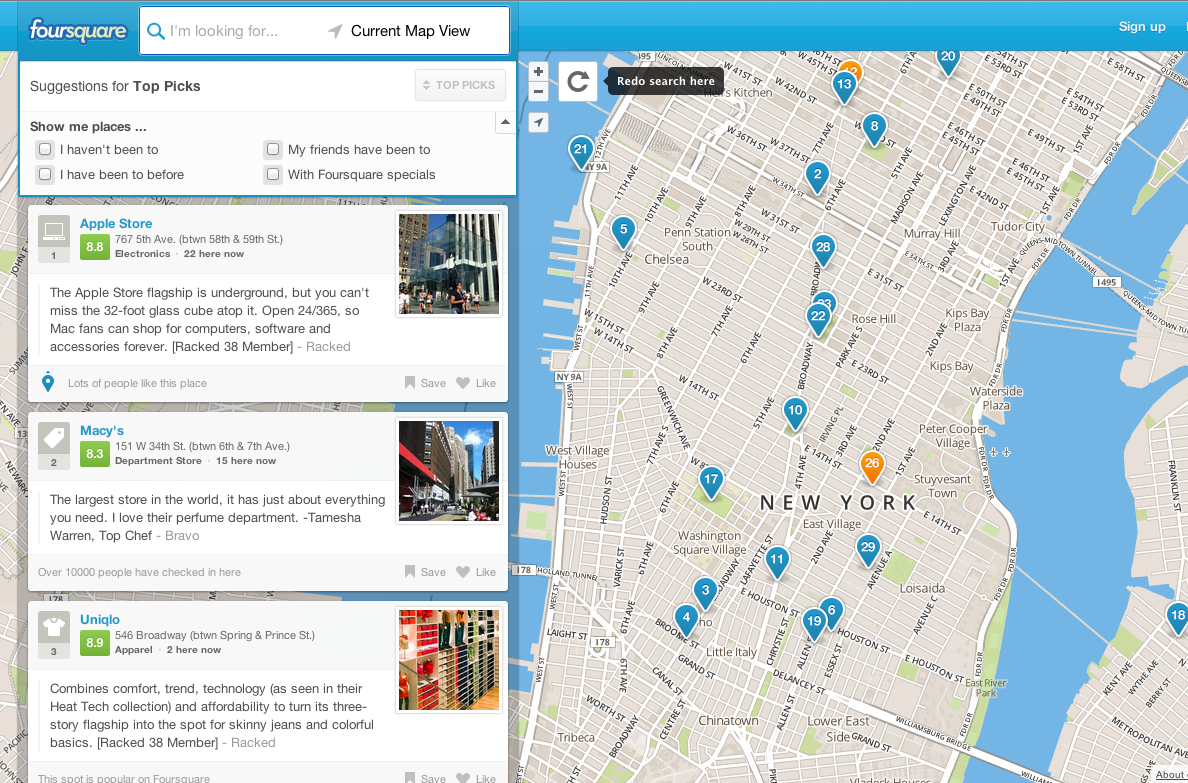Viewport: 1188px width, 783px height.
Task: Click the Apple Store electronics category icon
Action: coord(54,231)
